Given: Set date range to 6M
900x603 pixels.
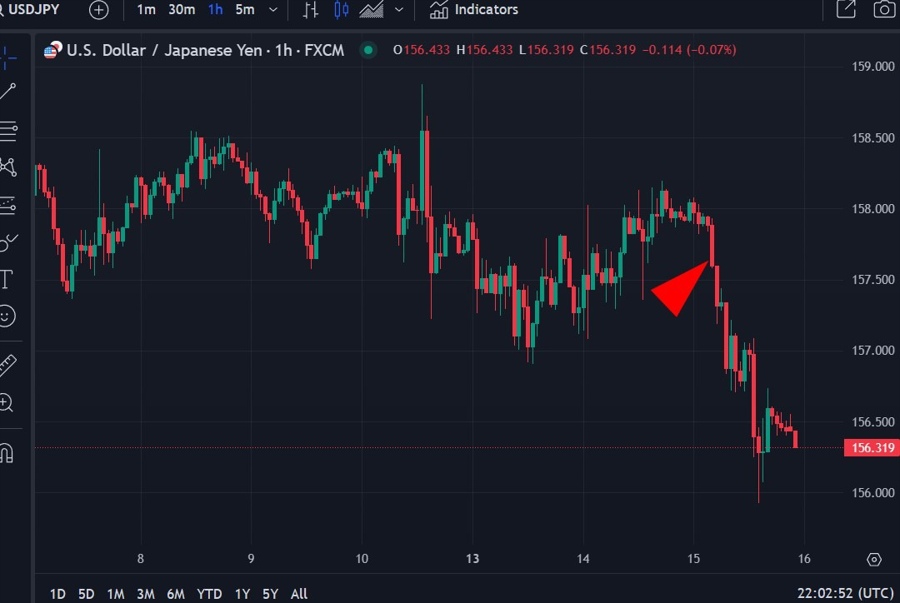Looking at the screenshot, I should (176, 594).
